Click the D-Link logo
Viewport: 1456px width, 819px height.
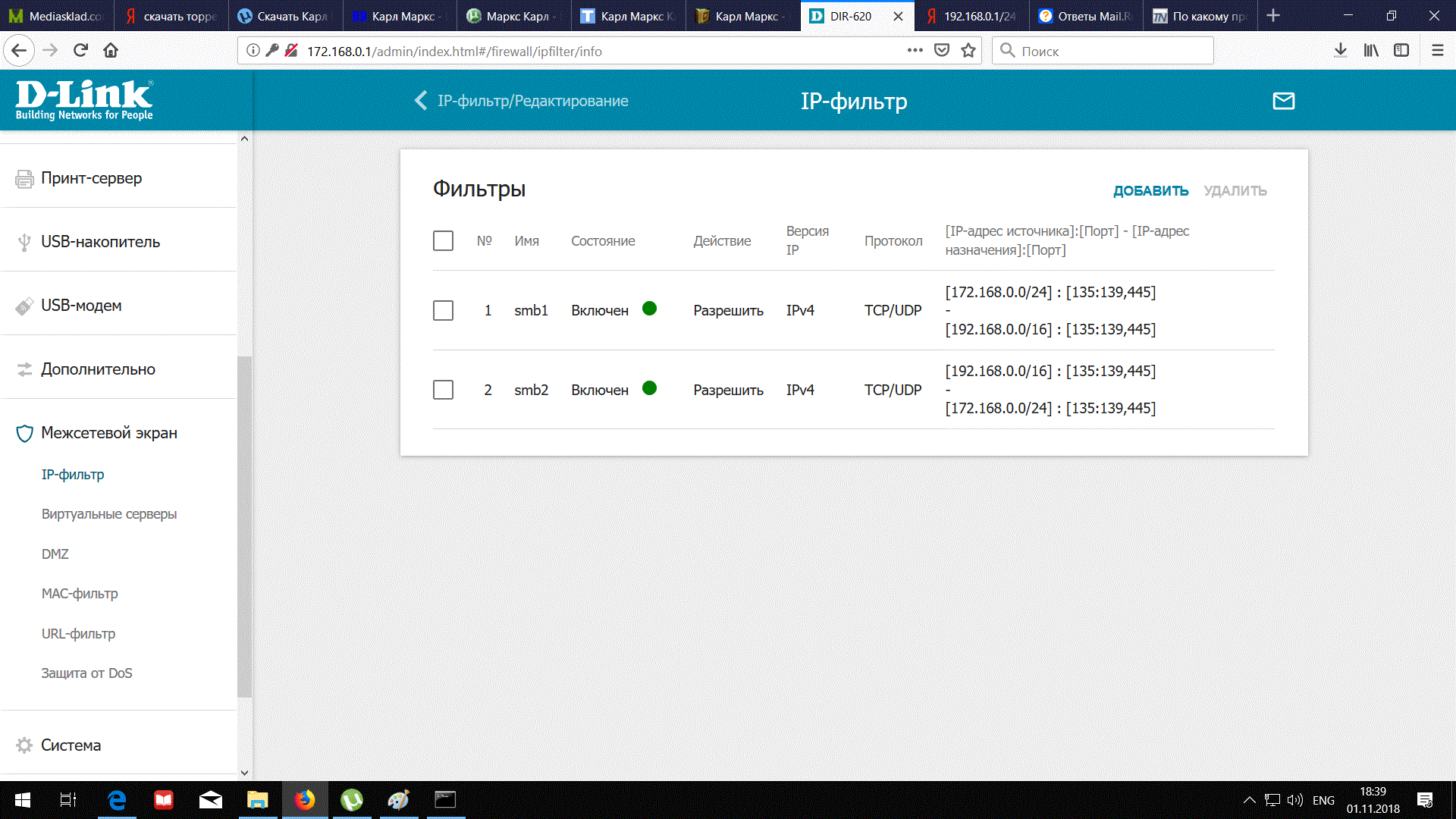[x=84, y=100]
